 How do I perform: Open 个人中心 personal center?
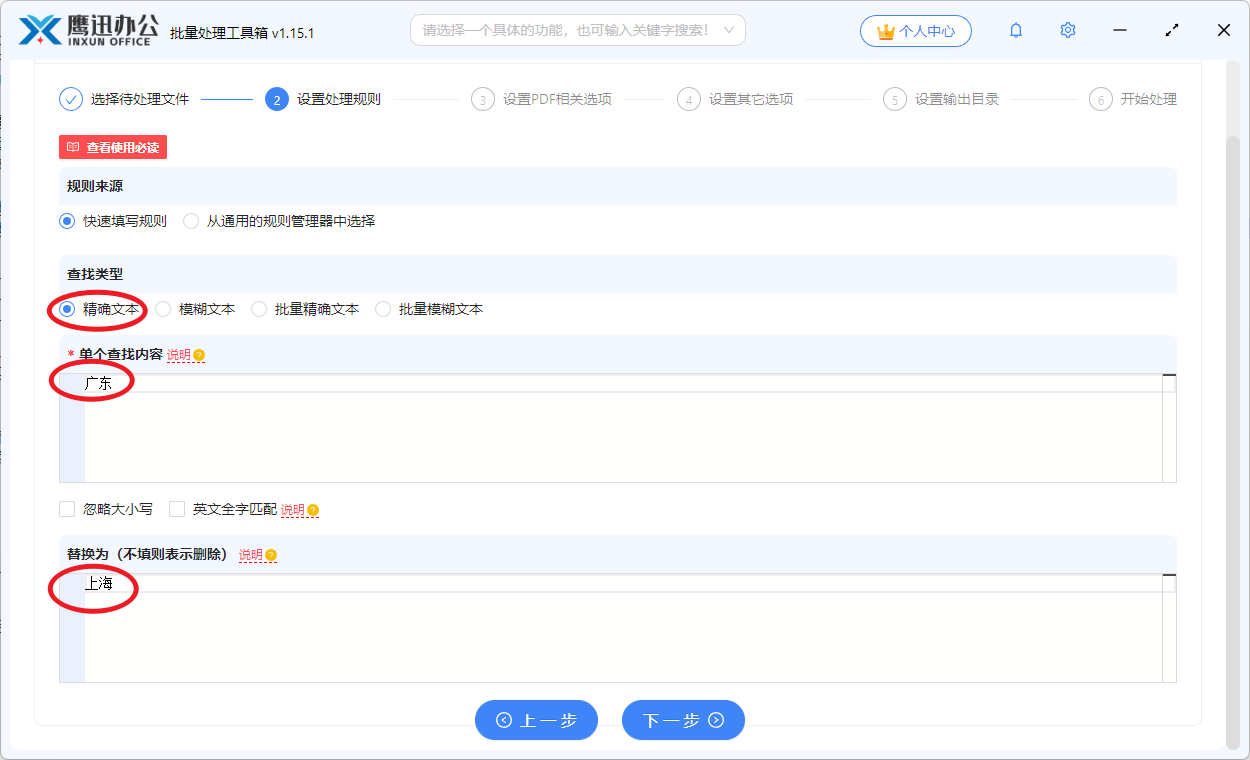pos(916,31)
